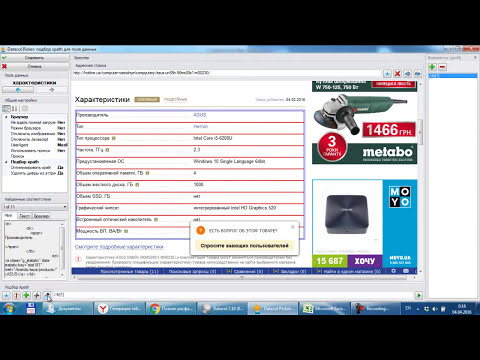This screenshot has height=360, width=480.
Task: Click the ASUS manufacturer link
Action: (x=200, y=115)
